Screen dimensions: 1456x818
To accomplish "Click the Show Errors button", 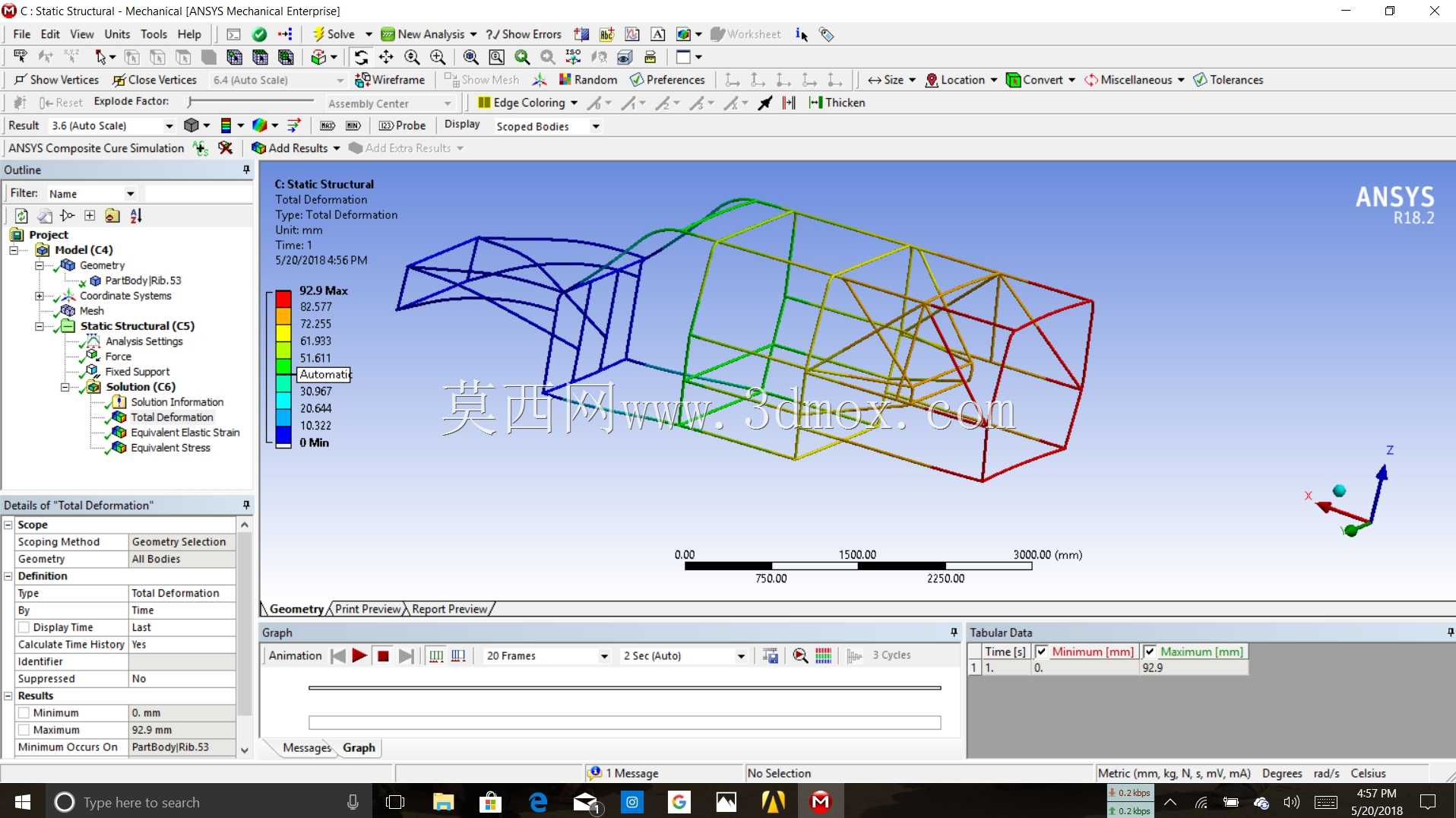I will [524, 34].
